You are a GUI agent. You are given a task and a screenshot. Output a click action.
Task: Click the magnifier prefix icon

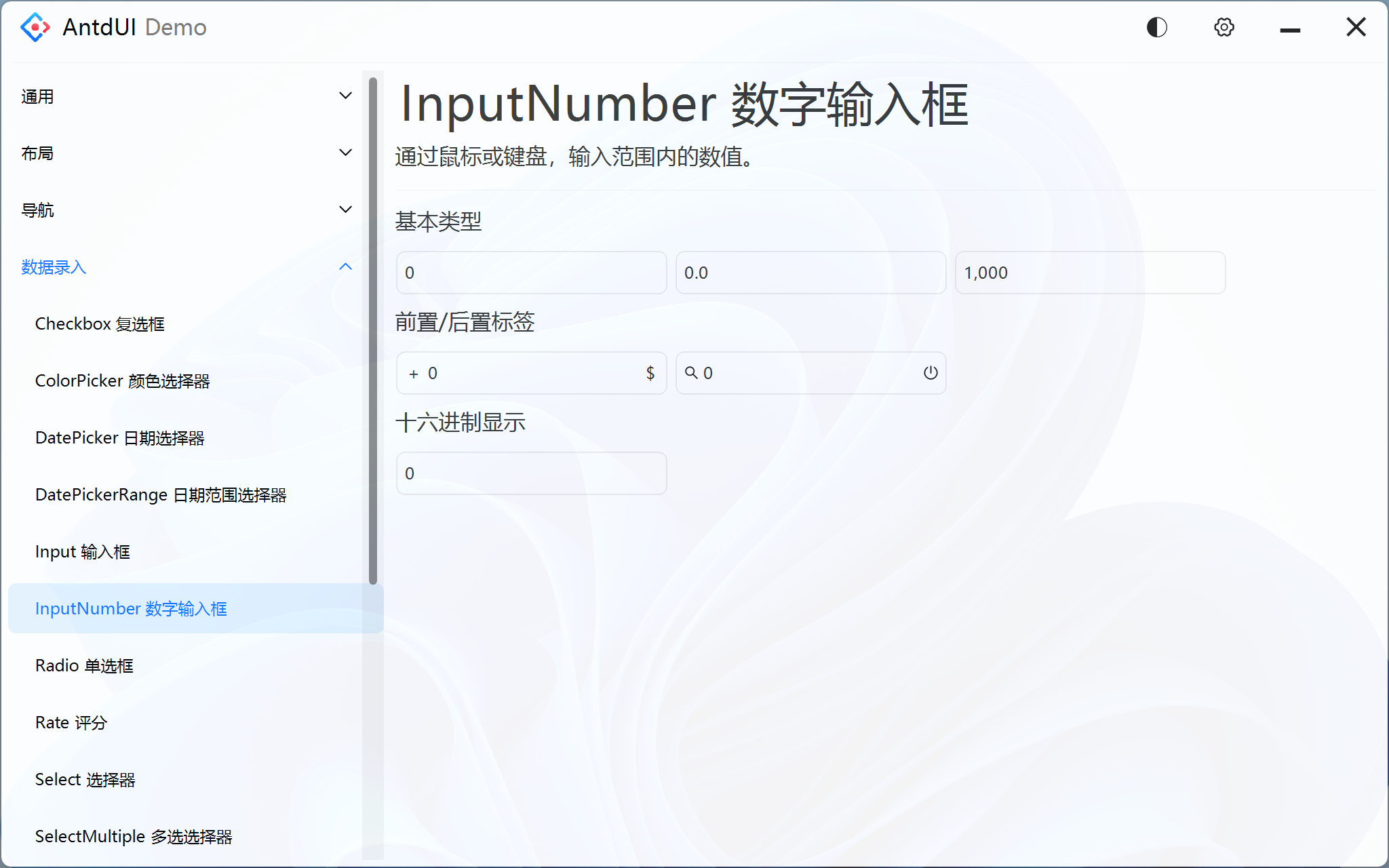point(692,372)
